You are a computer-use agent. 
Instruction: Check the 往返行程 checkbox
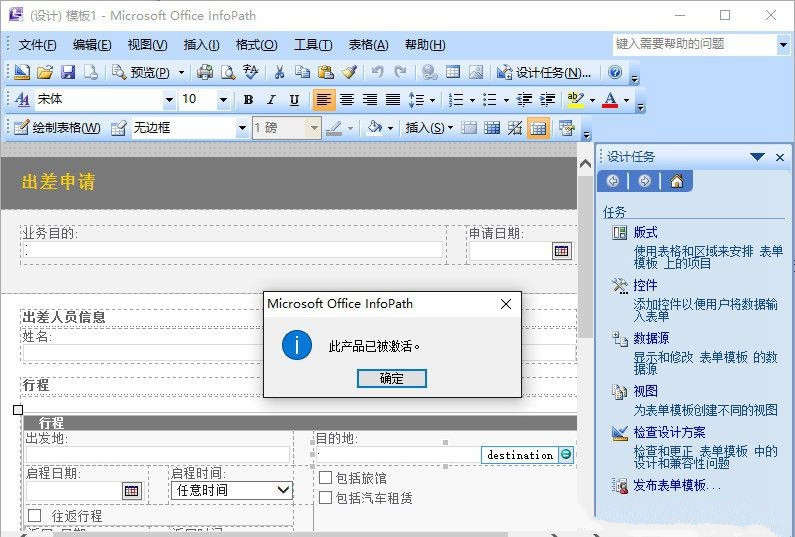tap(34, 516)
